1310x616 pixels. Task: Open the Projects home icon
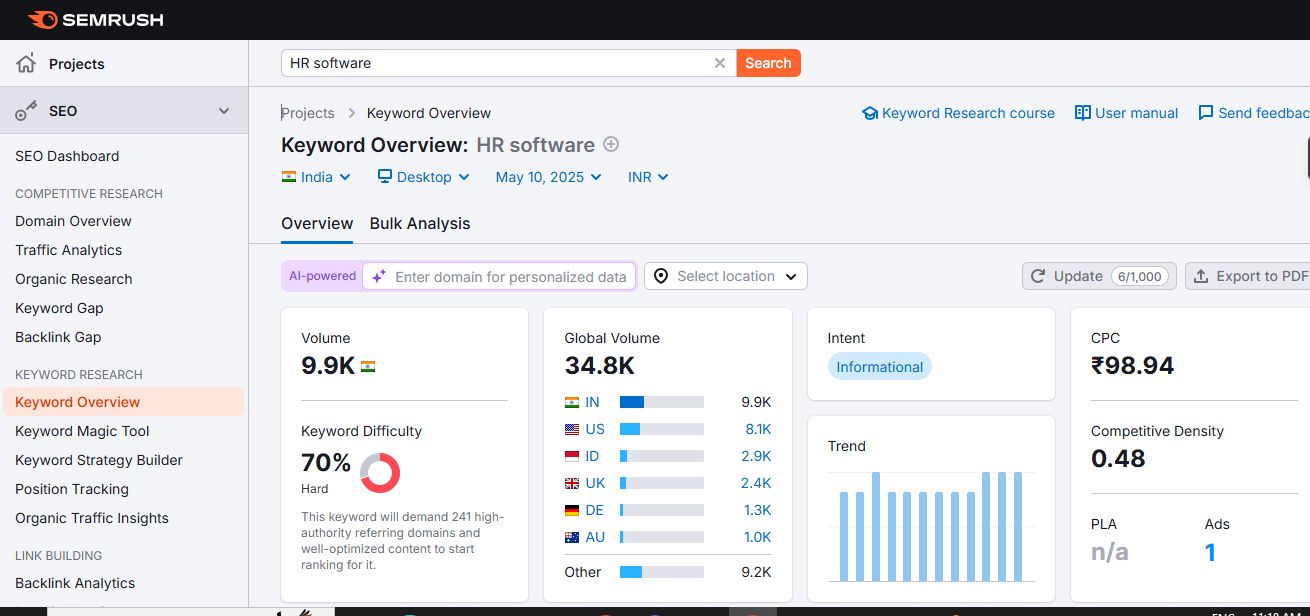click(x=26, y=63)
